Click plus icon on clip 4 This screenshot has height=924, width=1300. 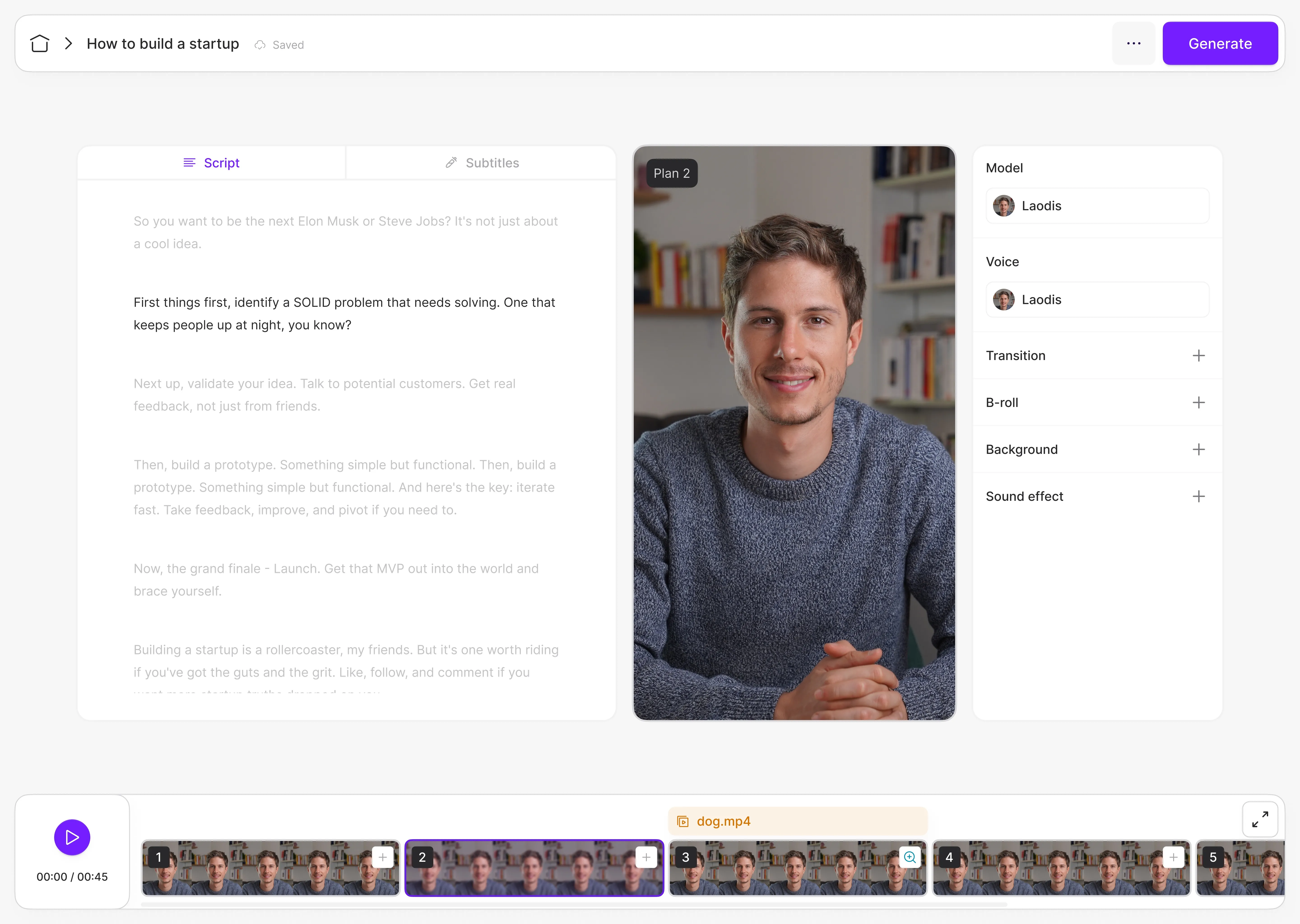pos(1173,857)
